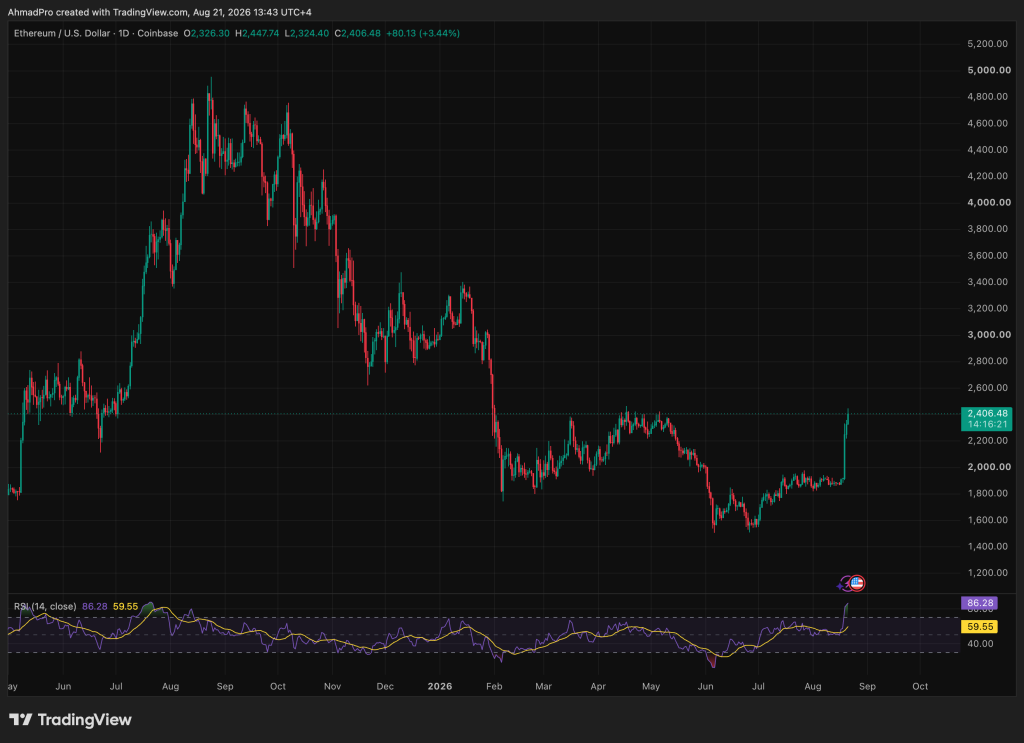Viewport: 1024px width, 743px height.
Task: Click the 4,200.00 price scale label
Action: tap(989, 176)
